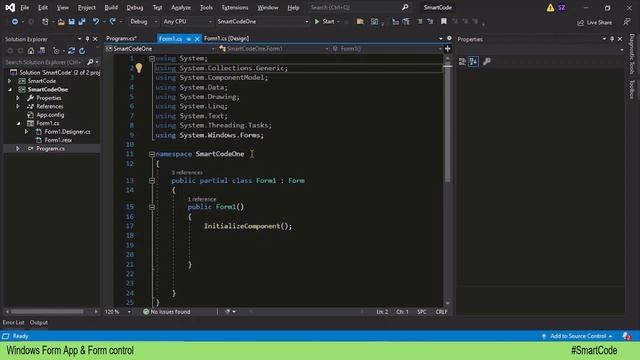Viewport: 640px width, 360px height.
Task: Expand the SmartCode project node
Action: (10, 81)
